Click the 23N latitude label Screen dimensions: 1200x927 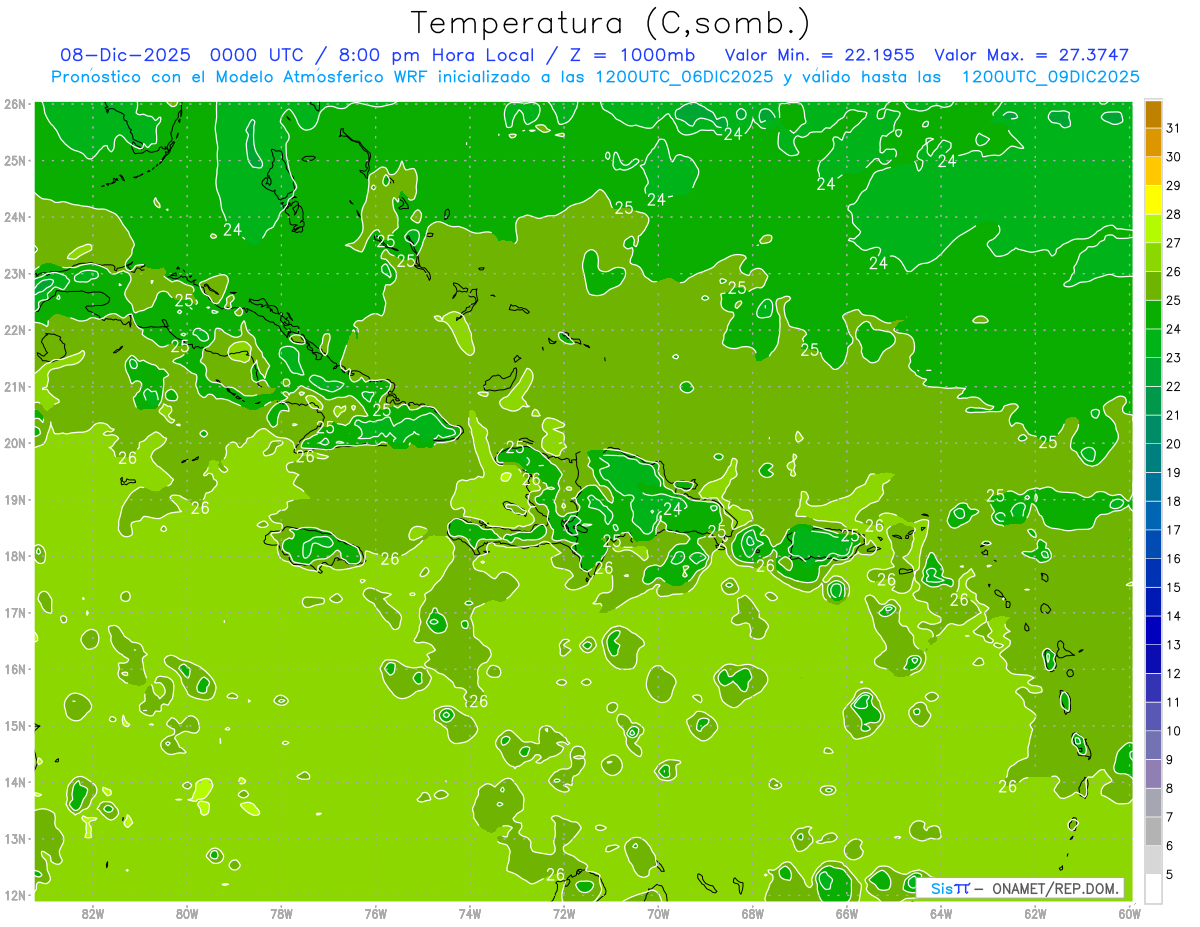(x=14, y=273)
